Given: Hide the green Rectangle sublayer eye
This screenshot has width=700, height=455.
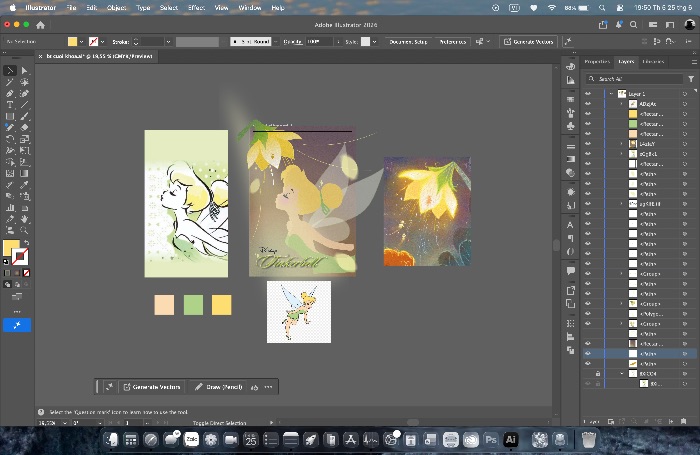Looking at the screenshot, I should click(x=588, y=124).
